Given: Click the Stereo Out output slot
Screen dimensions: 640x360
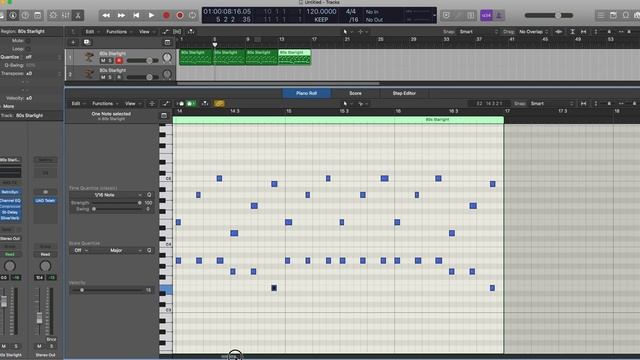Looking at the screenshot, I should tap(10, 239).
